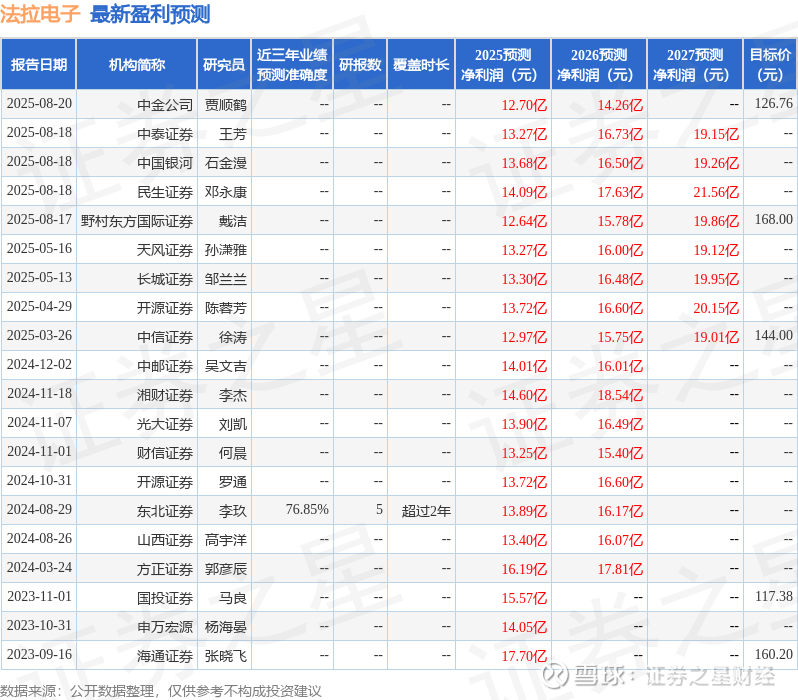The height and width of the screenshot is (700, 798).
Task: Click the 76.85% accuracy value
Action: coord(307,510)
